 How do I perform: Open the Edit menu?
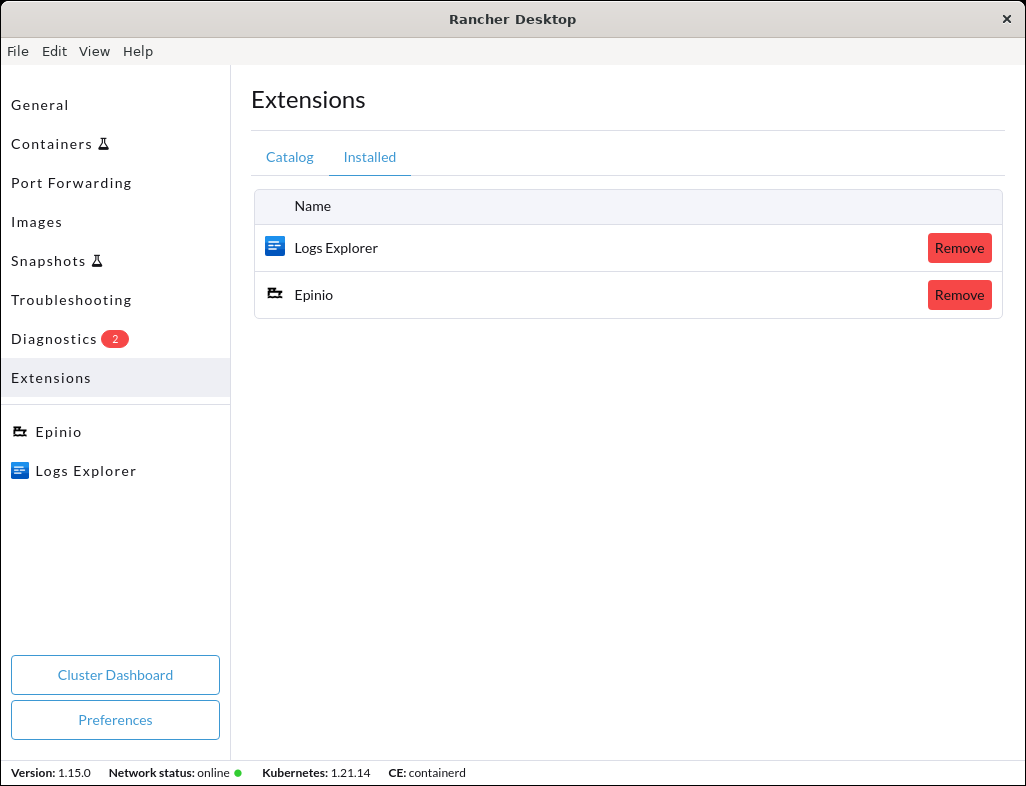[x=54, y=51]
